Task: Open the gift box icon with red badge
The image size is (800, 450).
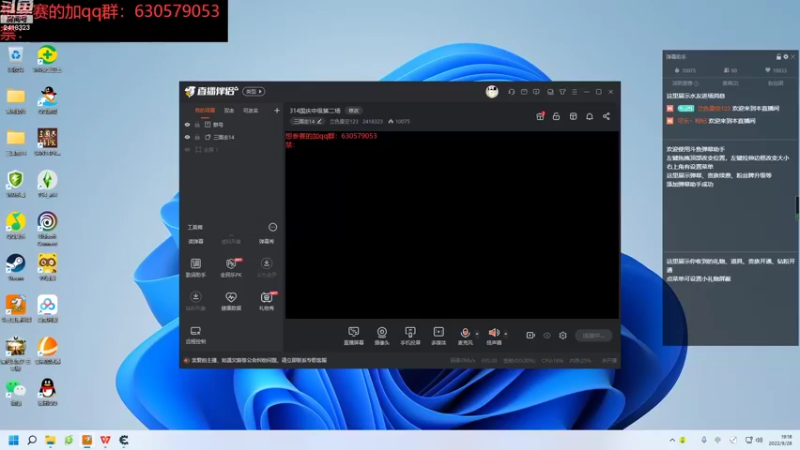Action: [x=540, y=116]
